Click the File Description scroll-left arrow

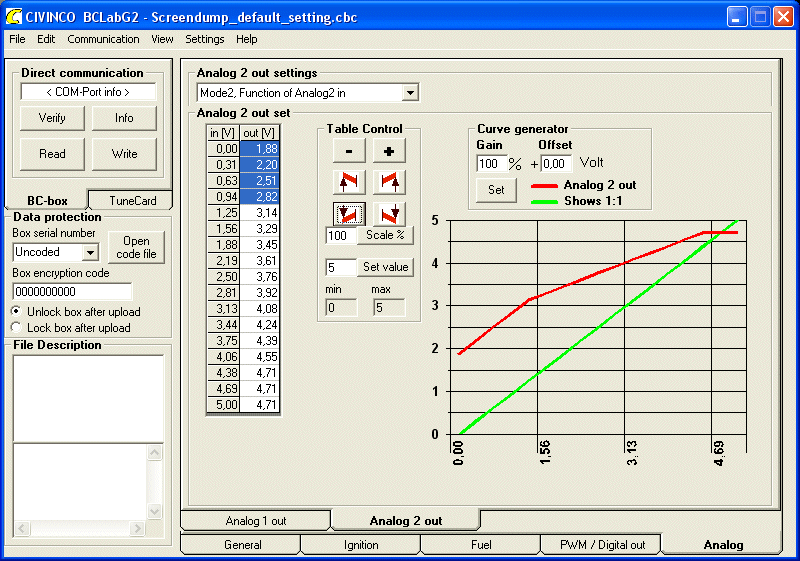coord(21,528)
